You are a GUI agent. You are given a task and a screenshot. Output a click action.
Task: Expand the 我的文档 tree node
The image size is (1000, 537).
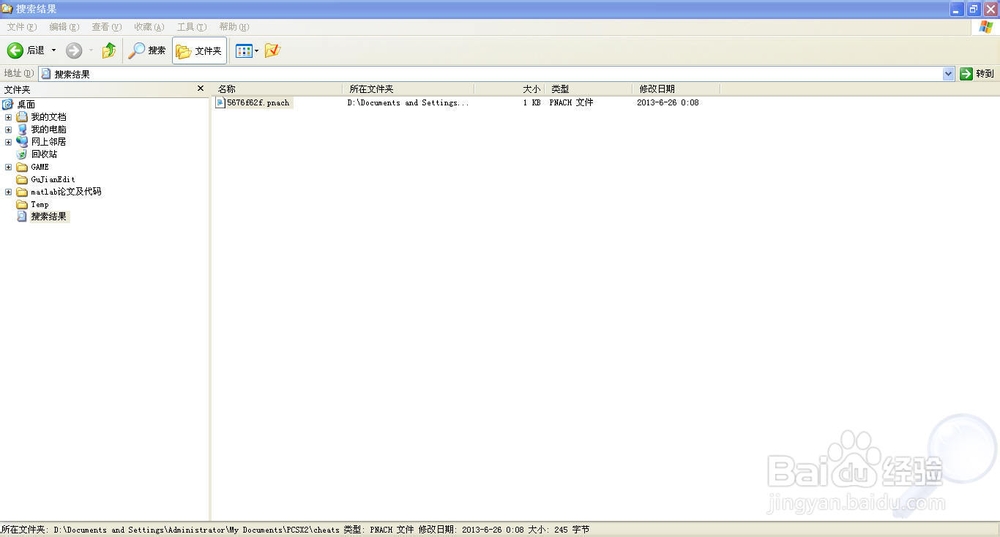click(x=8, y=117)
